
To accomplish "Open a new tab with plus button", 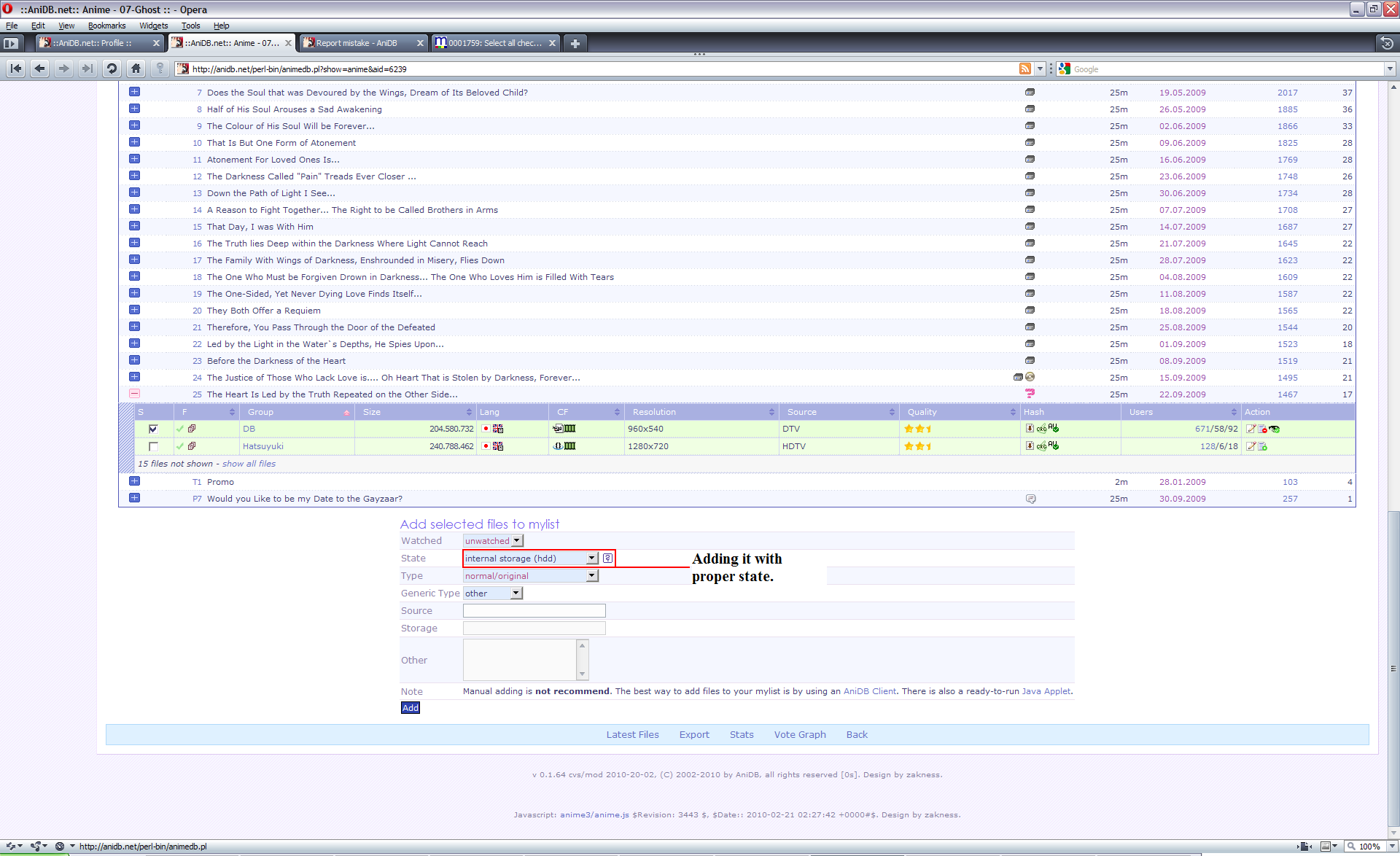I will click(x=575, y=43).
